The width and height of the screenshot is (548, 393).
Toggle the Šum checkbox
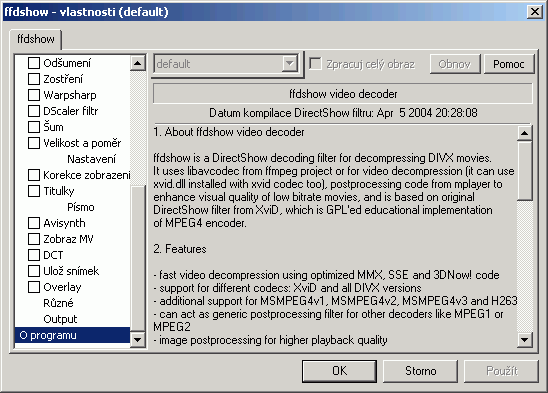pos(34,127)
